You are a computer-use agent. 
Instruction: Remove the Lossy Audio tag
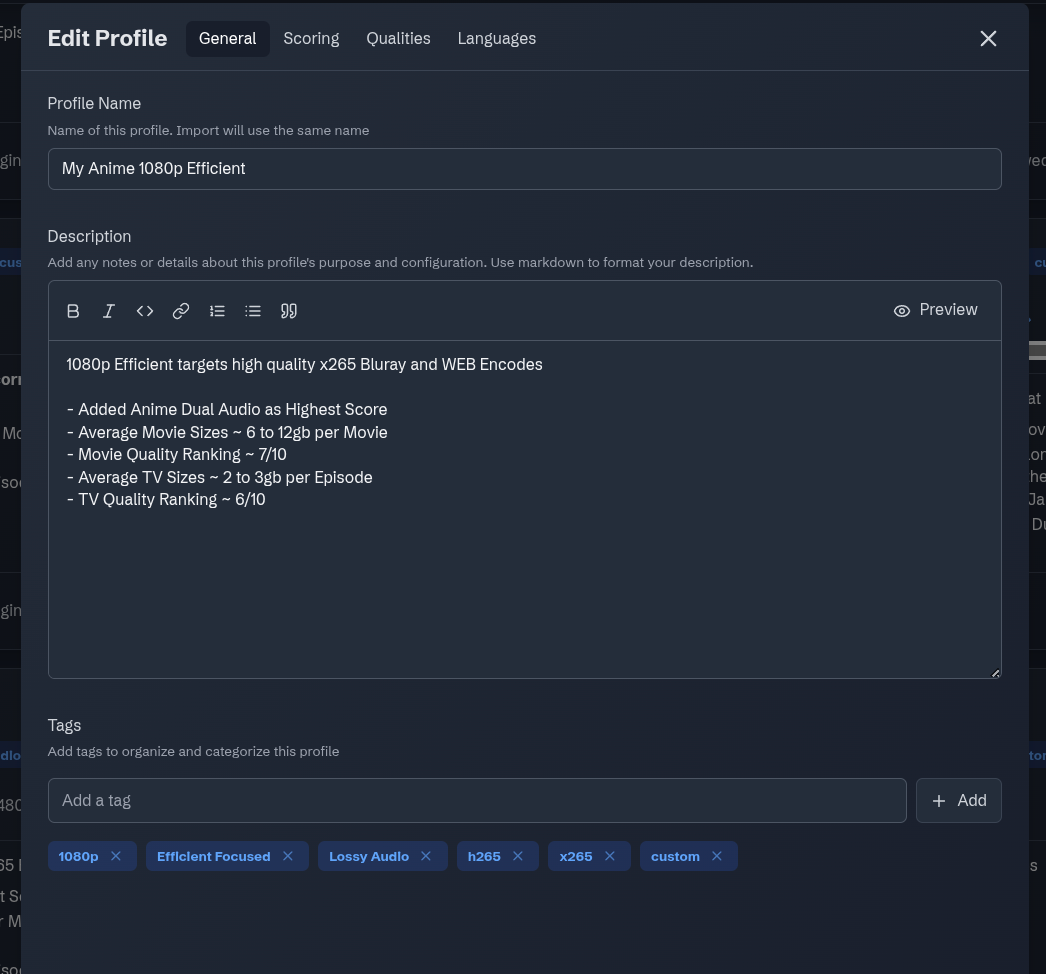(x=426, y=856)
